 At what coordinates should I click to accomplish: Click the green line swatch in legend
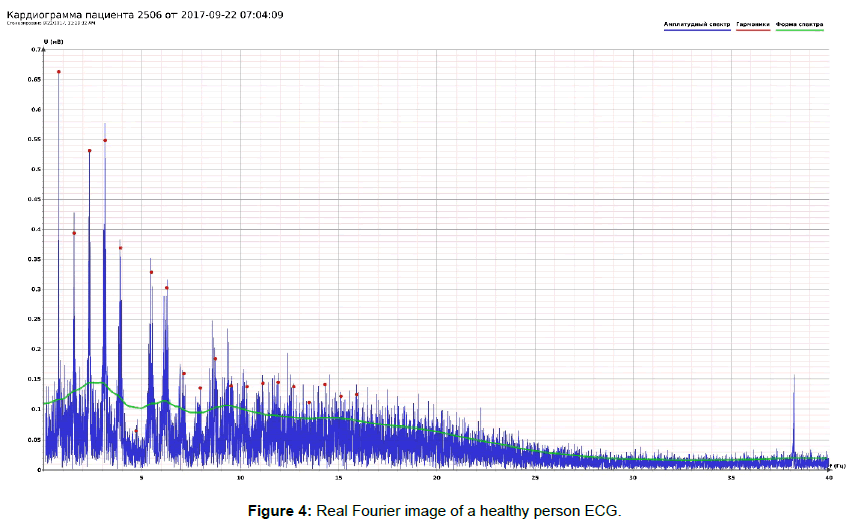tap(799, 30)
